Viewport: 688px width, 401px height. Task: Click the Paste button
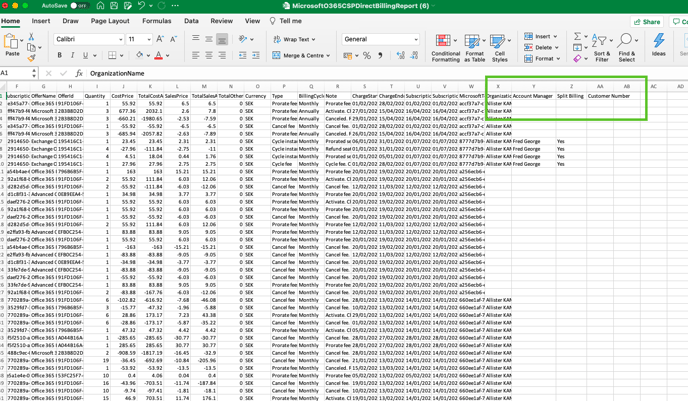[x=12, y=45]
